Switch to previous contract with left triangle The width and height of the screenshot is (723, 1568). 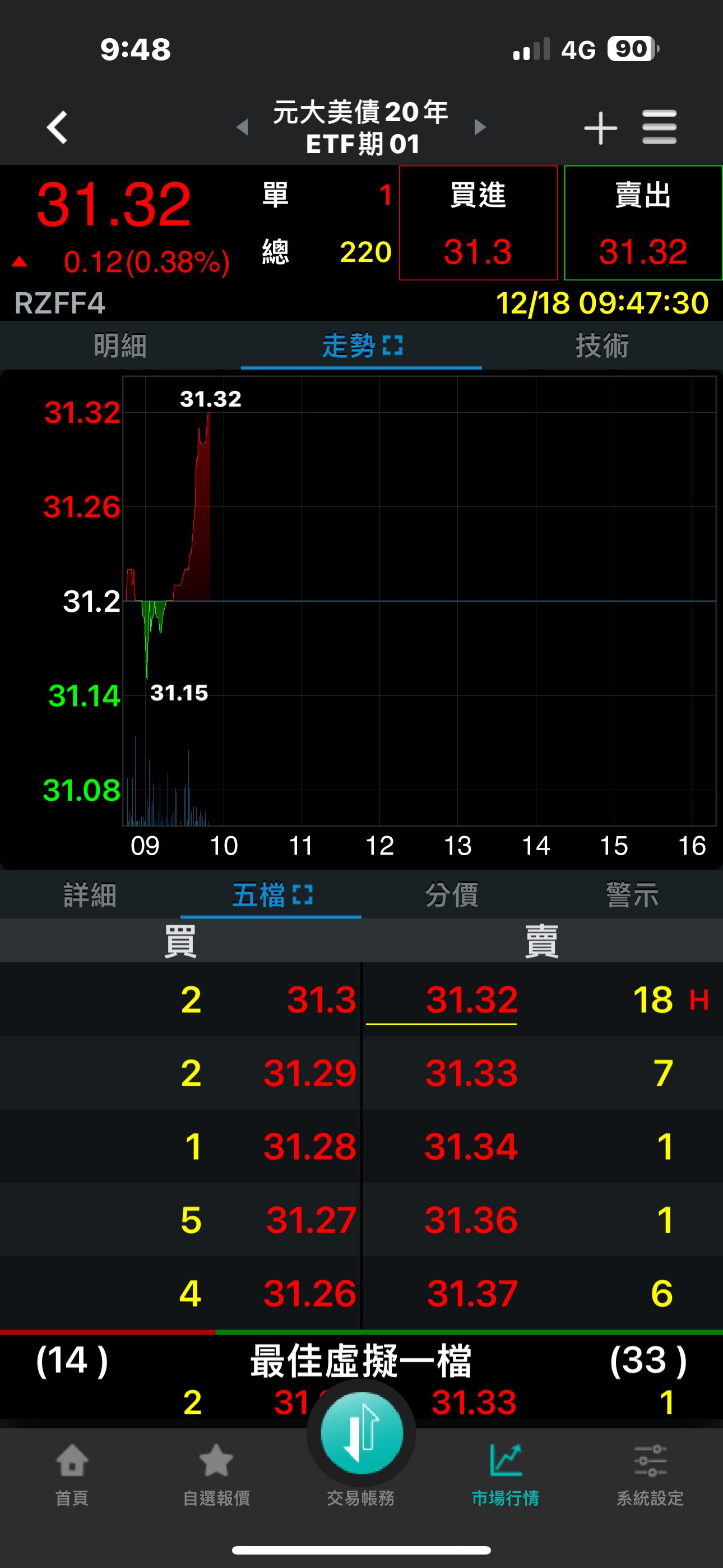click(242, 127)
